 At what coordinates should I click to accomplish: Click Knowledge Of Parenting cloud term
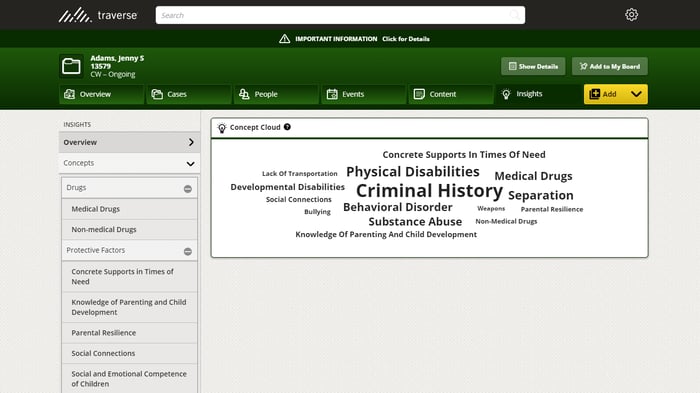[386, 234]
